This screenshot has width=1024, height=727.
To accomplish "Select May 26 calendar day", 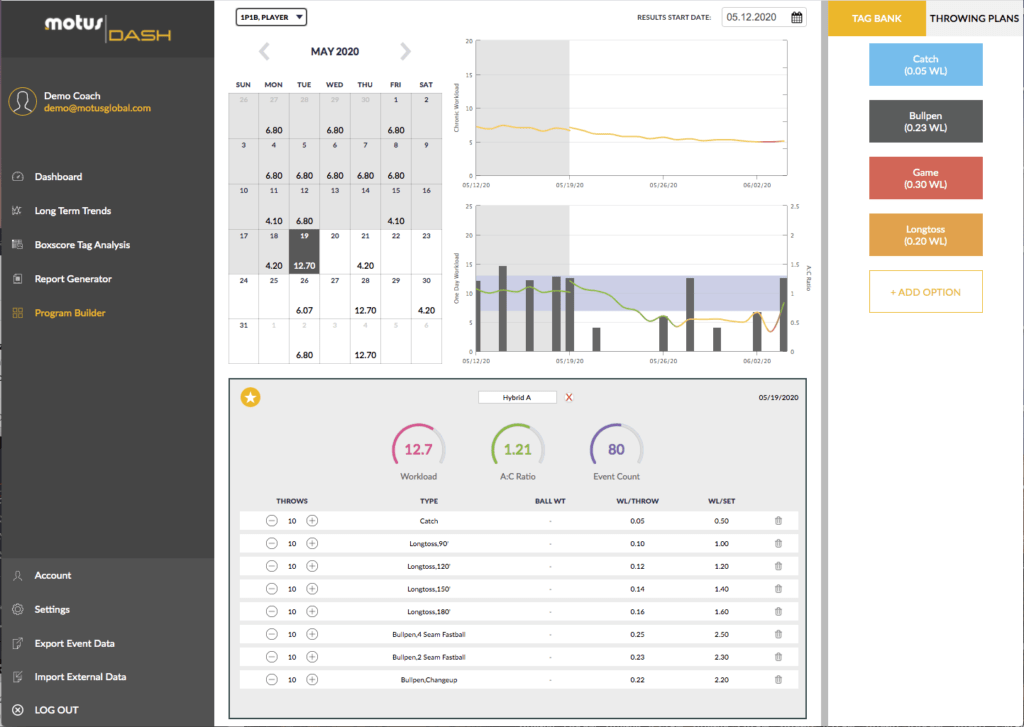I will 304,296.
